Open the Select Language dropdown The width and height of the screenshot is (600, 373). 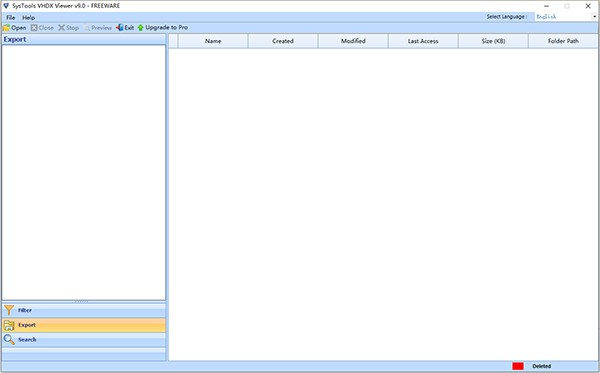(x=566, y=16)
